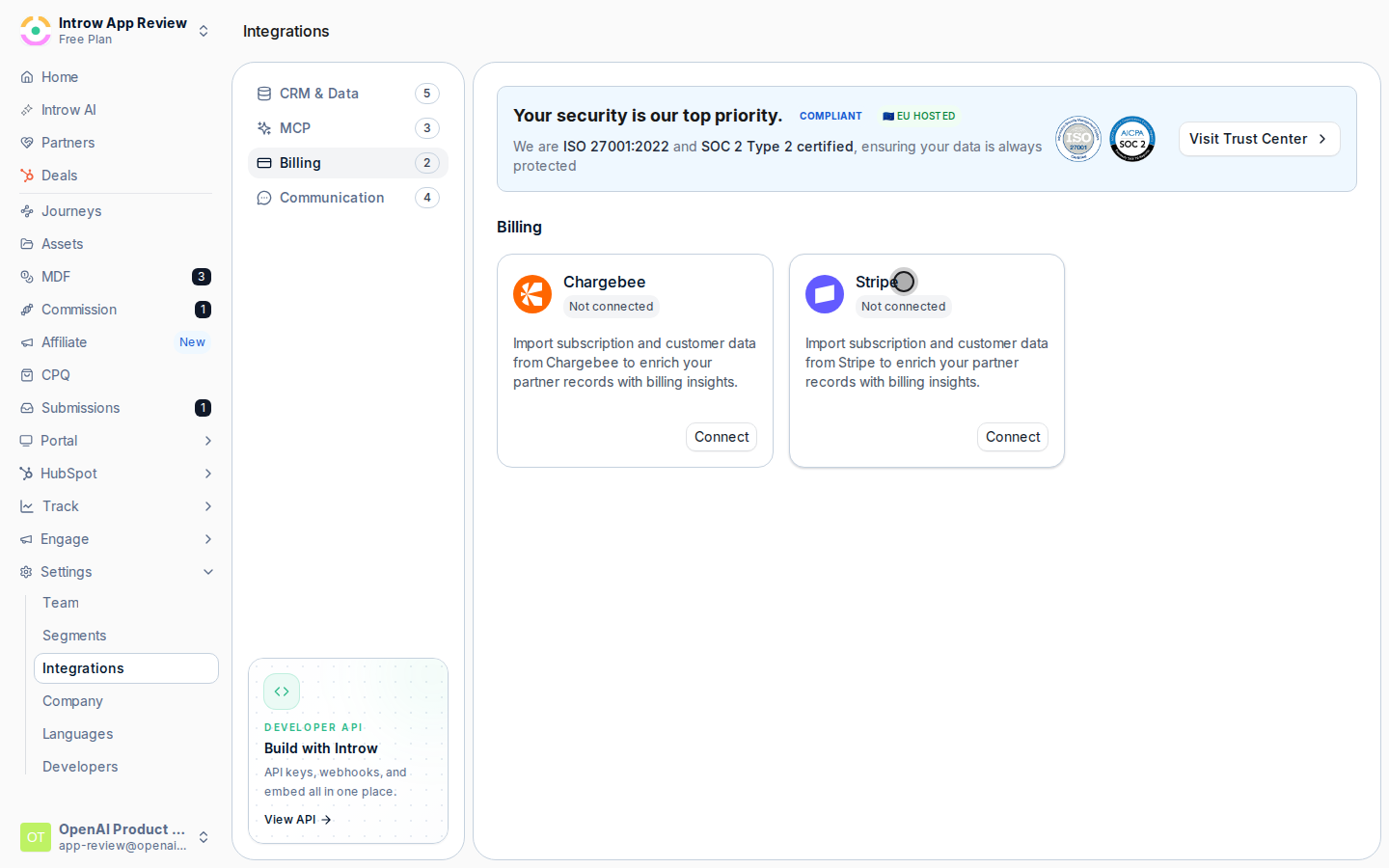Click the Stripe logo icon
This screenshot has width=1389, height=868.
[x=825, y=295]
